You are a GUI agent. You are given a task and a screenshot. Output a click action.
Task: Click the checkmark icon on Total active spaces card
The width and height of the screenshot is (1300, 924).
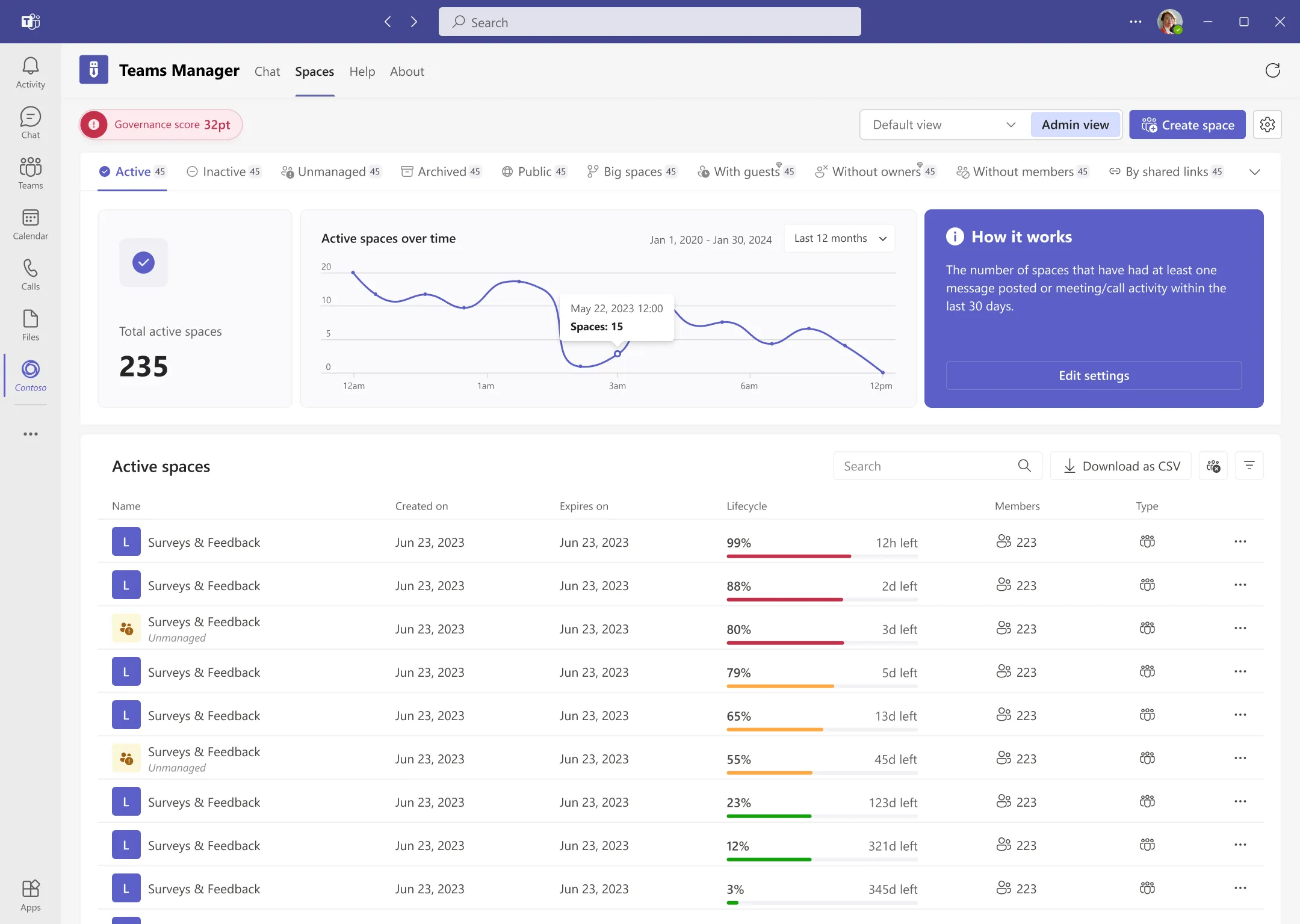click(143, 262)
